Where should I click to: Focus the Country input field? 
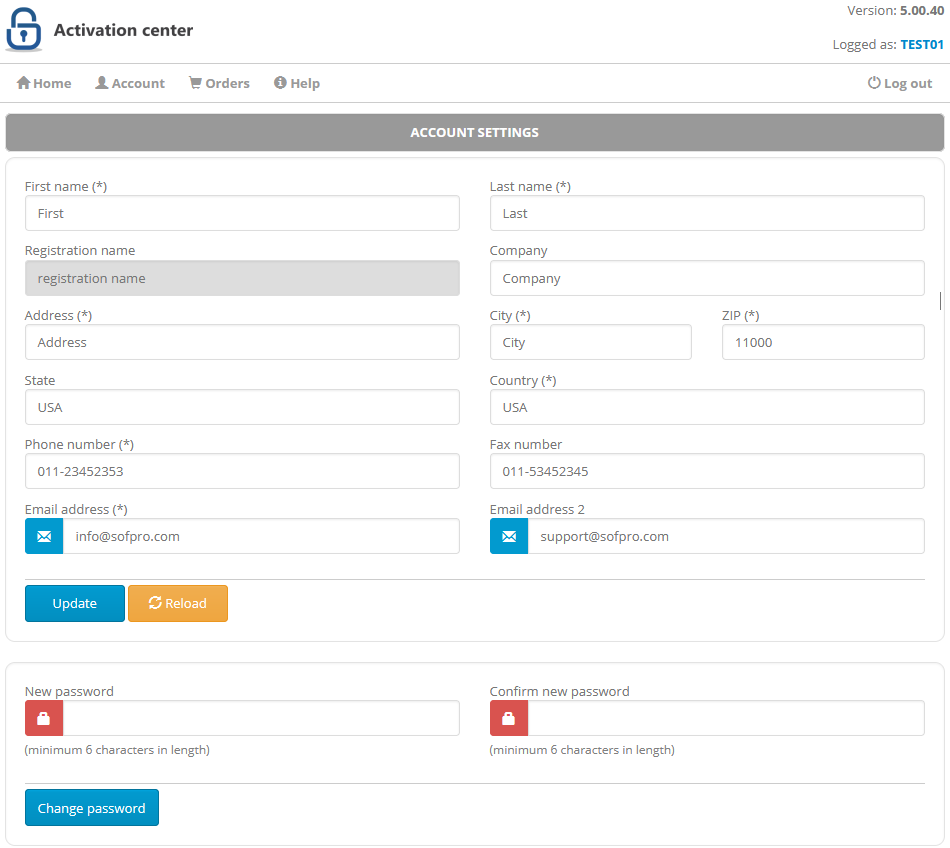707,407
